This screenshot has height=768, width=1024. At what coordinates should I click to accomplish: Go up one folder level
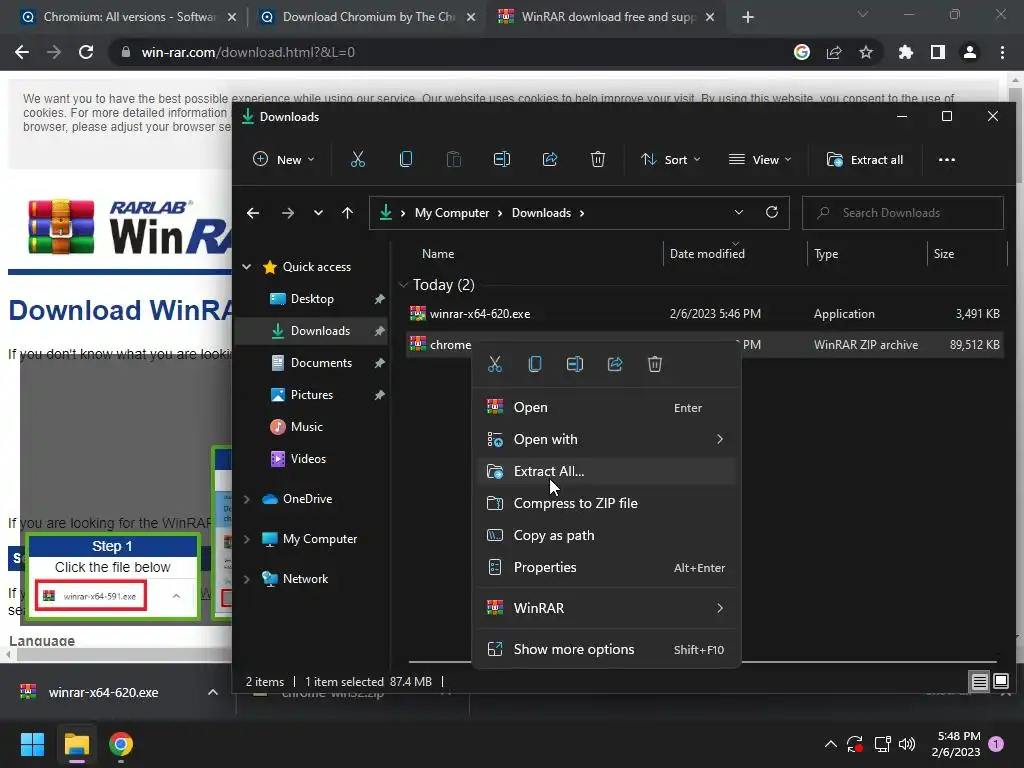click(x=347, y=213)
